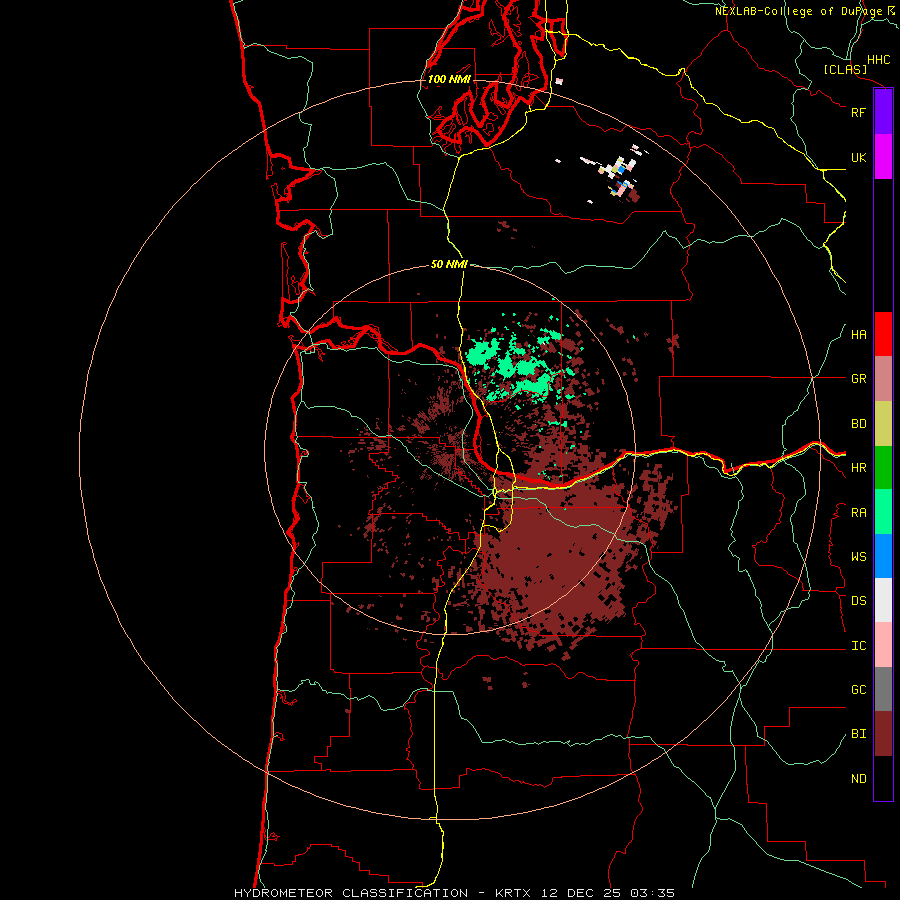Click the RF purple legend swatch
900x900 pixels.
pyautogui.click(x=883, y=112)
